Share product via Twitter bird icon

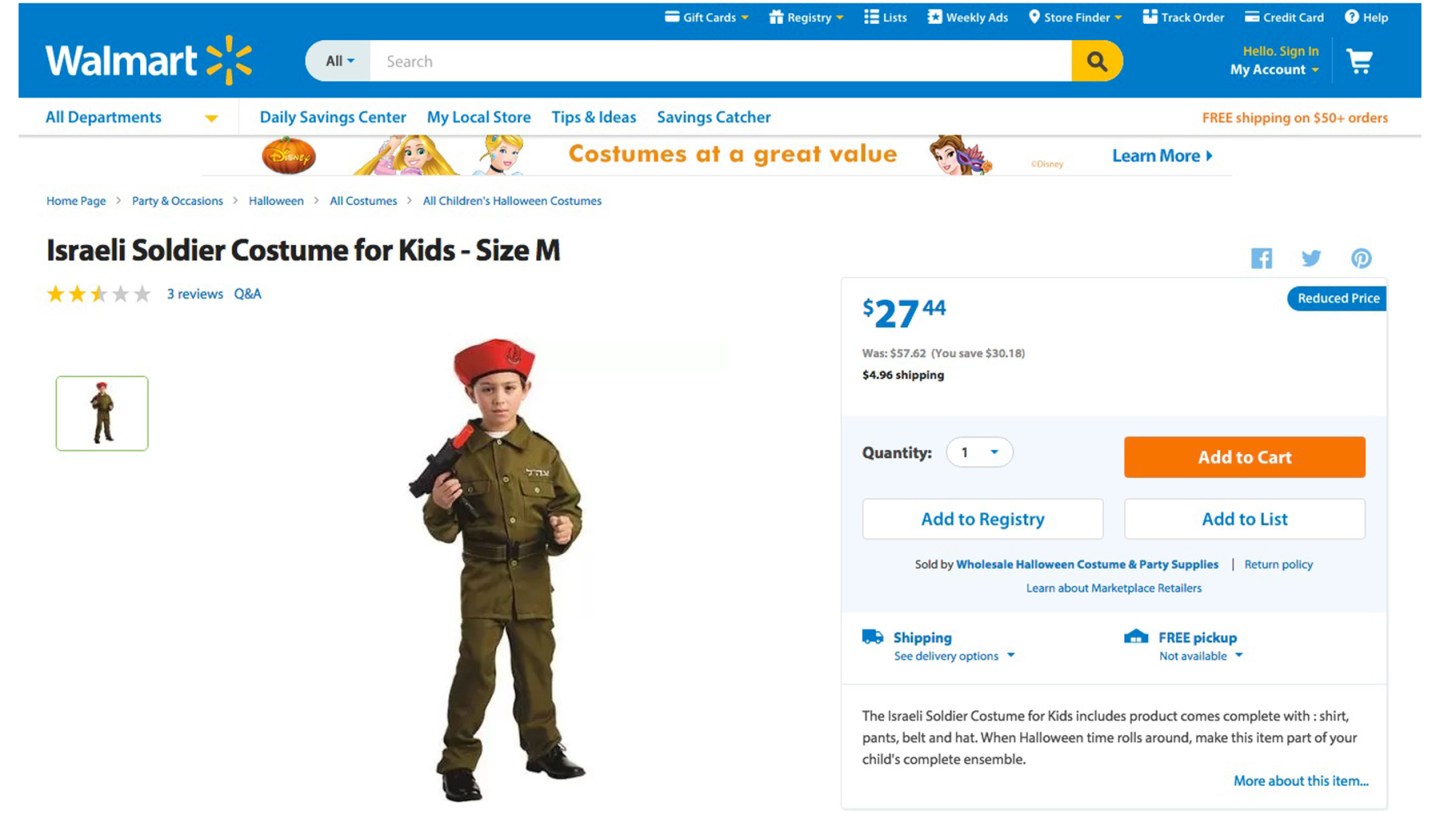coord(1311,258)
